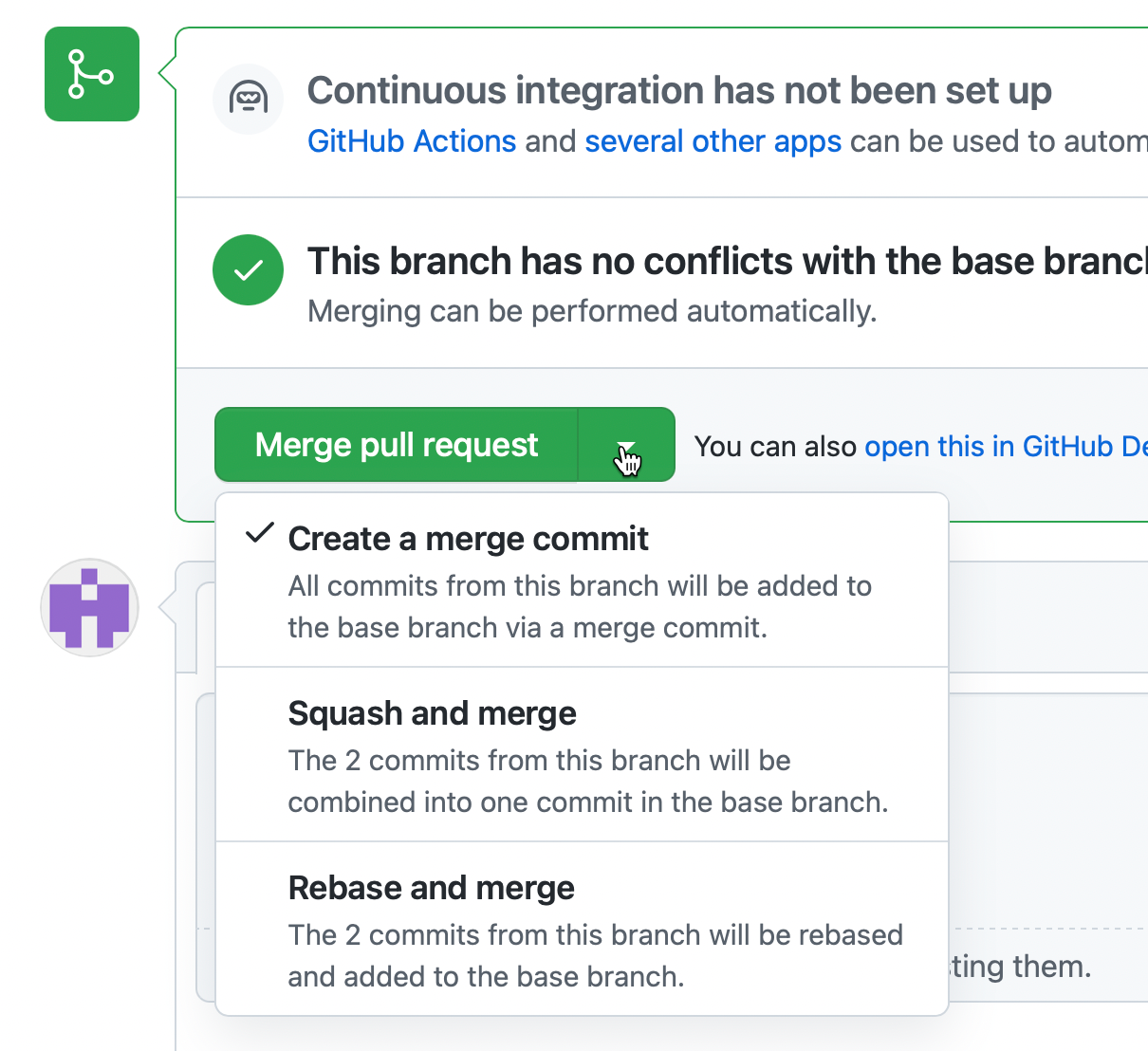The image size is (1148, 1051).
Task: Click the green git merge icon
Action: pyautogui.click(x=92, y=74)
